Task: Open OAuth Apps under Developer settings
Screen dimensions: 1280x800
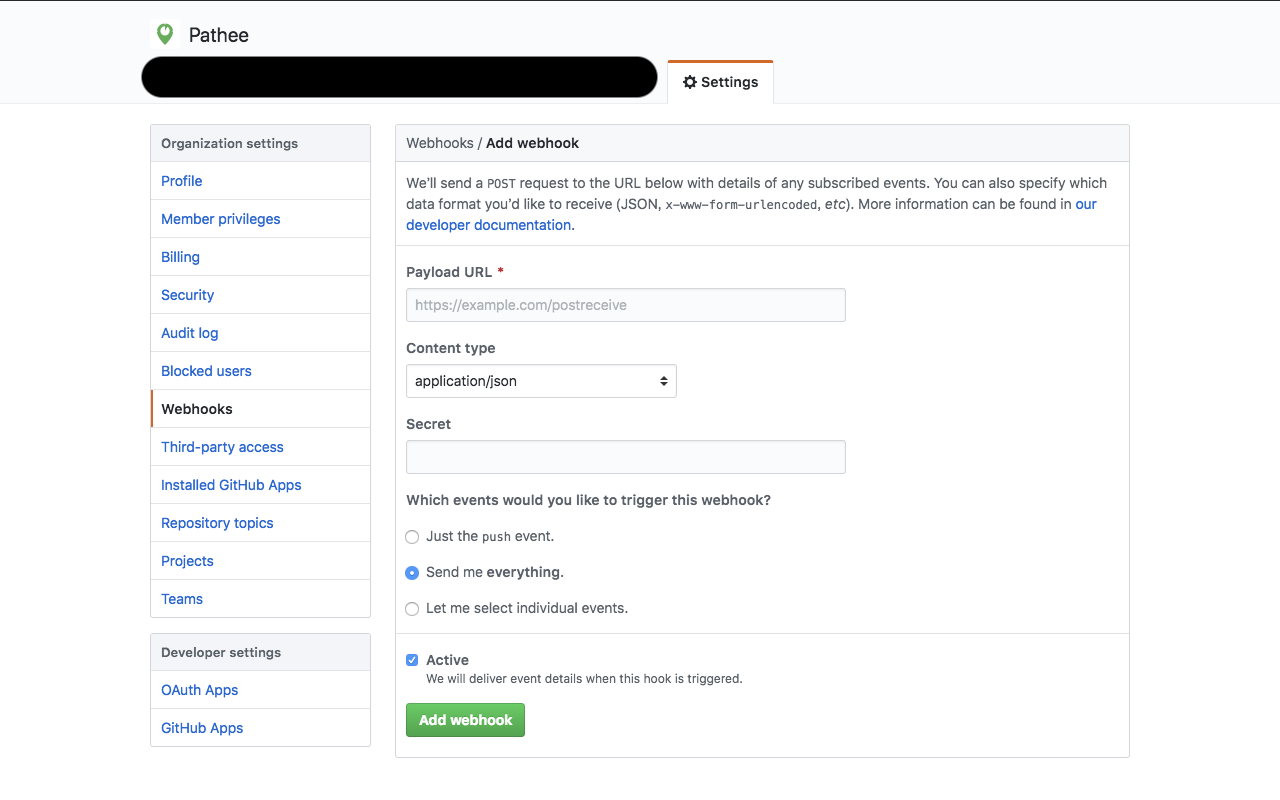Action: pyautogui.click(x=199, y=689)
